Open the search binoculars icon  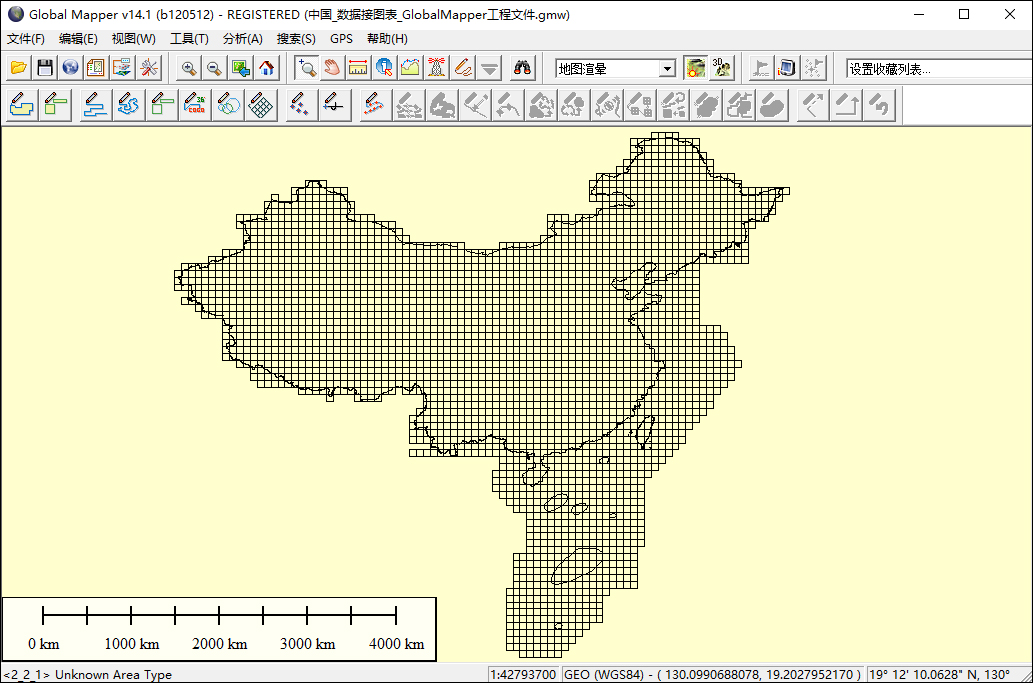click(522, 68)
